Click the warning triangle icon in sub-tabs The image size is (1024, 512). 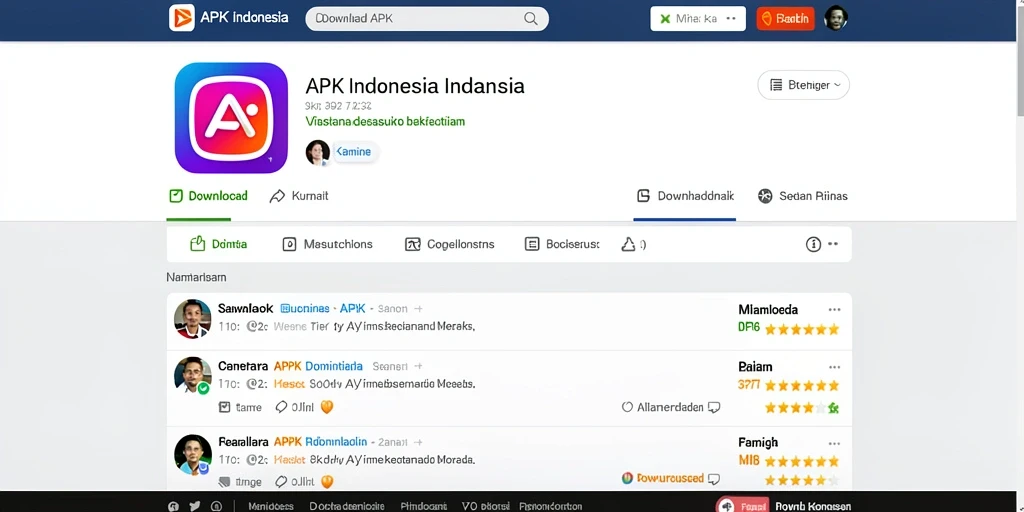point(628,244)
